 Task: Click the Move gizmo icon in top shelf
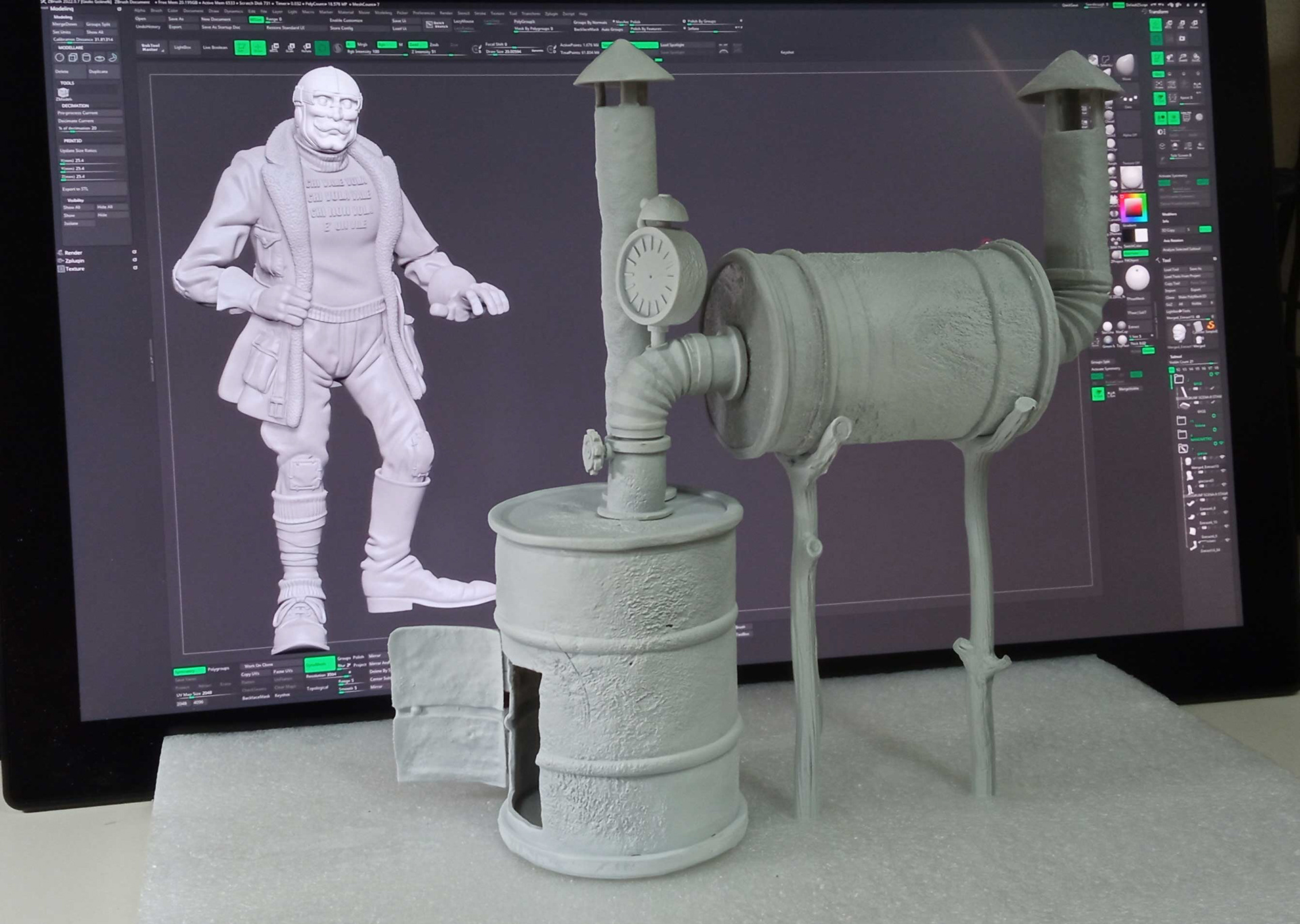(x=274, y=47)
